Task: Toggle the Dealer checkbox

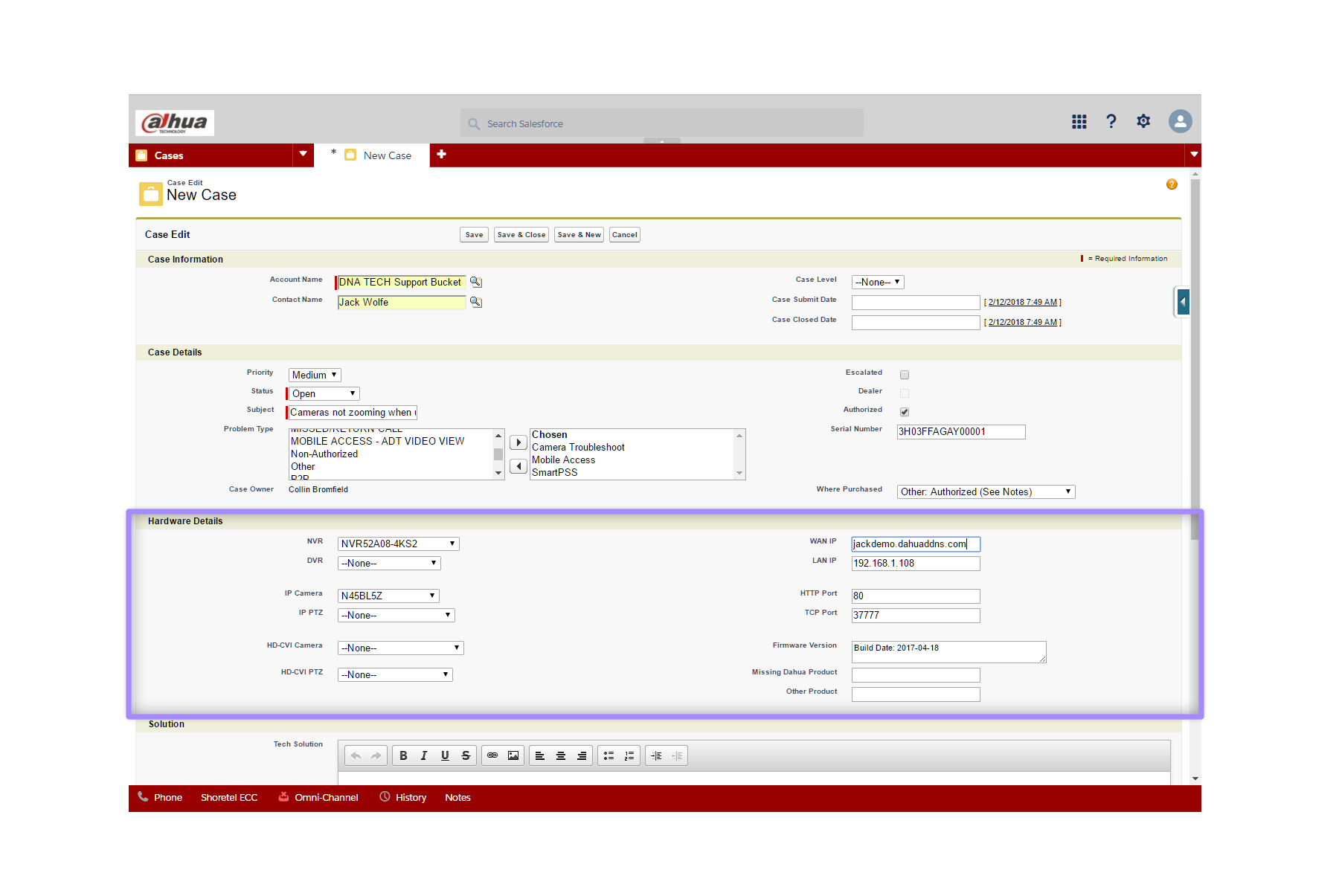Action: pyautogui.click(x=905, y=393)
